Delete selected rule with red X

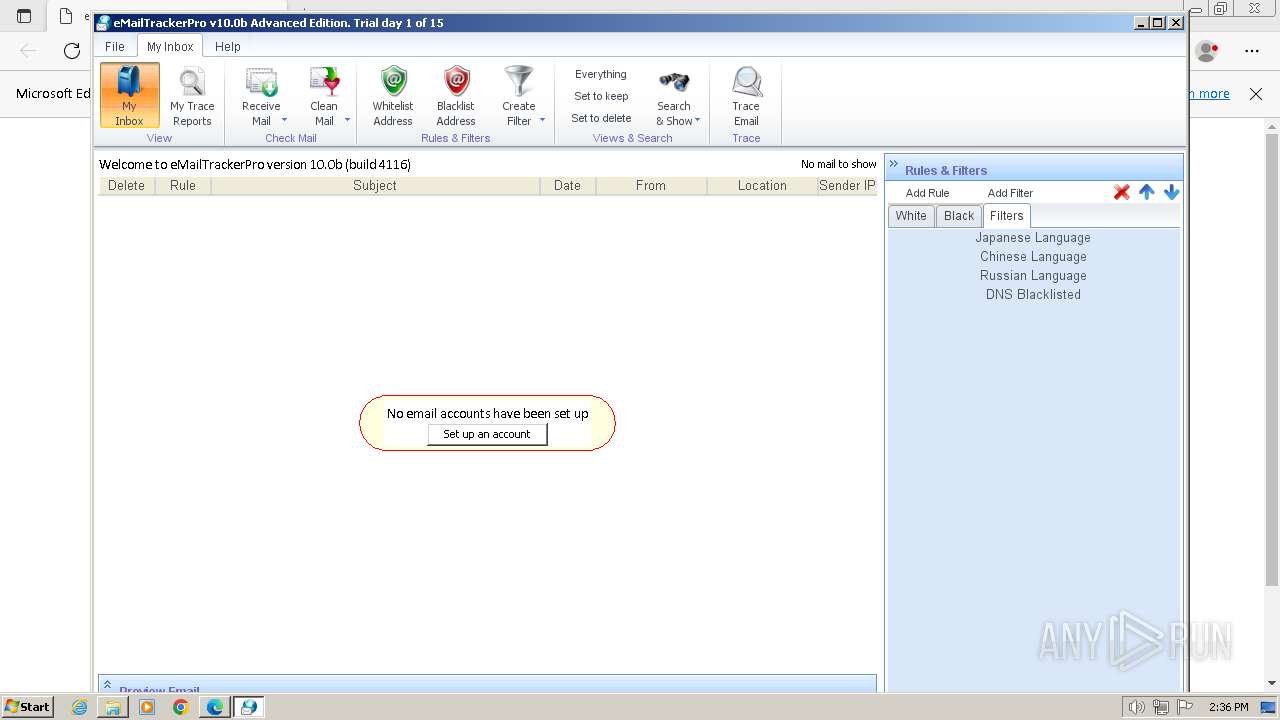coord(1122,192)
